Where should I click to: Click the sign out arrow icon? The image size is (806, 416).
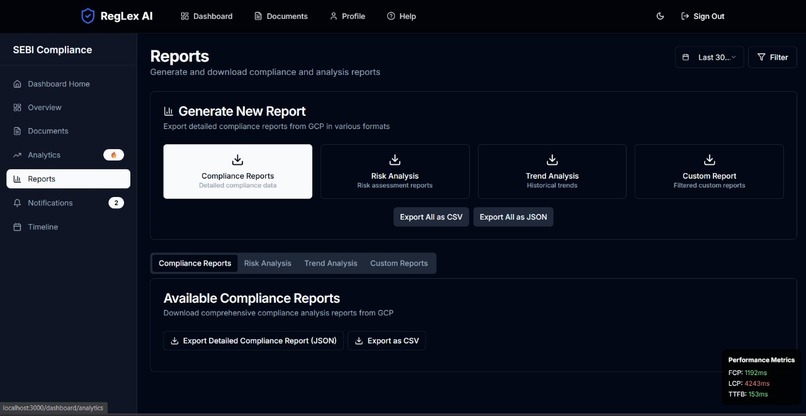685,16
